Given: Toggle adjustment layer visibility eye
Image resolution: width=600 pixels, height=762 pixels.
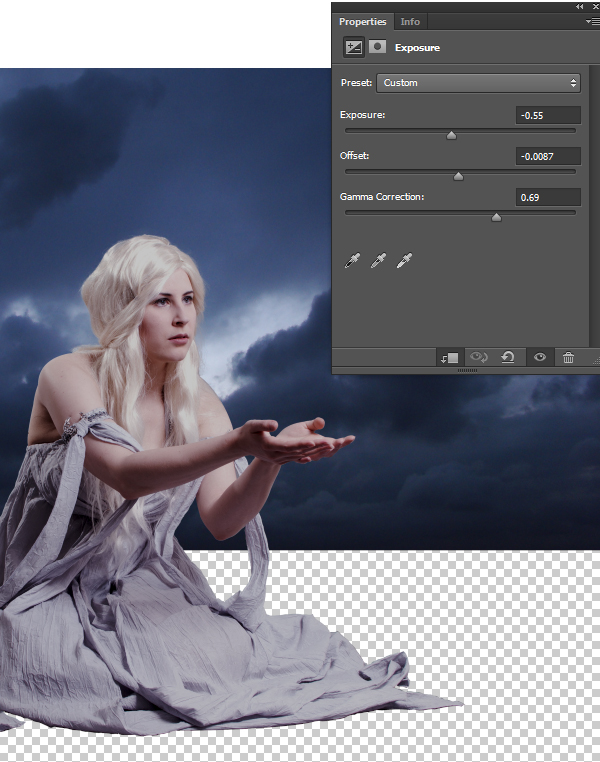Looking at the screenshot, I should click(539, 357).
